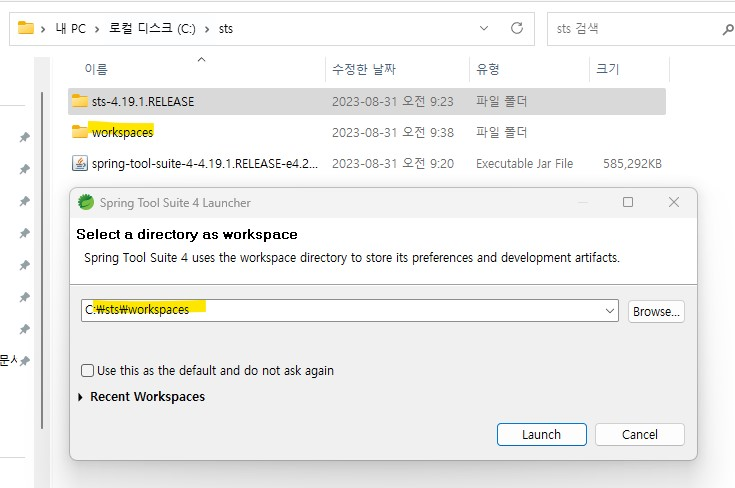This screenshot has width=735, height=488.
Task: Click the Browse... button
Action: point(656,312)
